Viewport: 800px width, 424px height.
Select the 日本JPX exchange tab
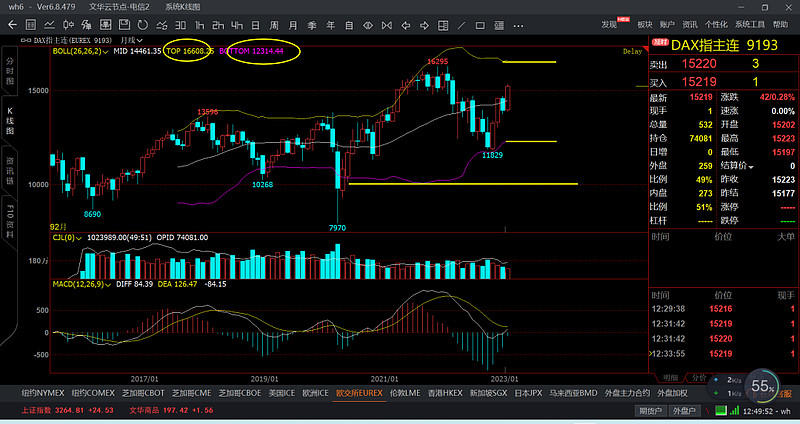tap(528, 393)
